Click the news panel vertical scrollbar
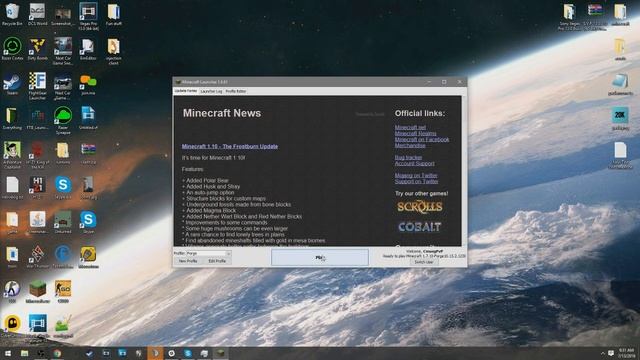640x360 pixels. point(464,171)
